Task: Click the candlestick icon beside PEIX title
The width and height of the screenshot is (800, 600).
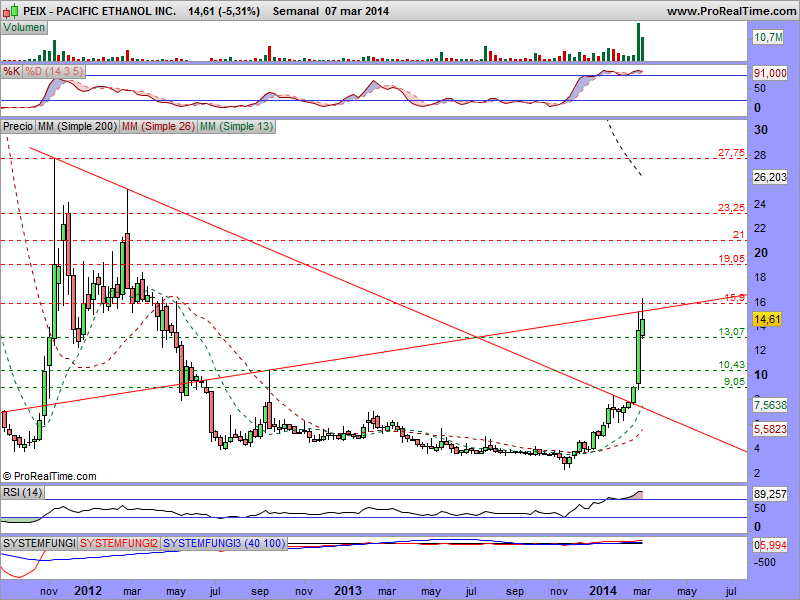Action: coord(11,10)
